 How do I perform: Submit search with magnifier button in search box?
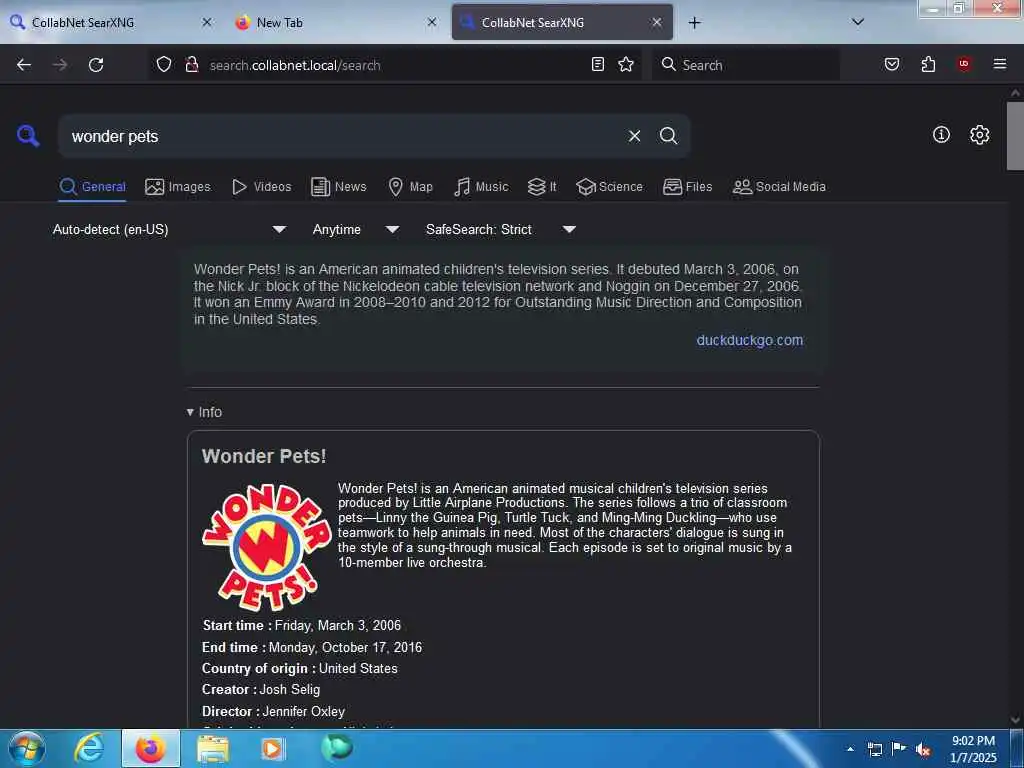[668, 136]
